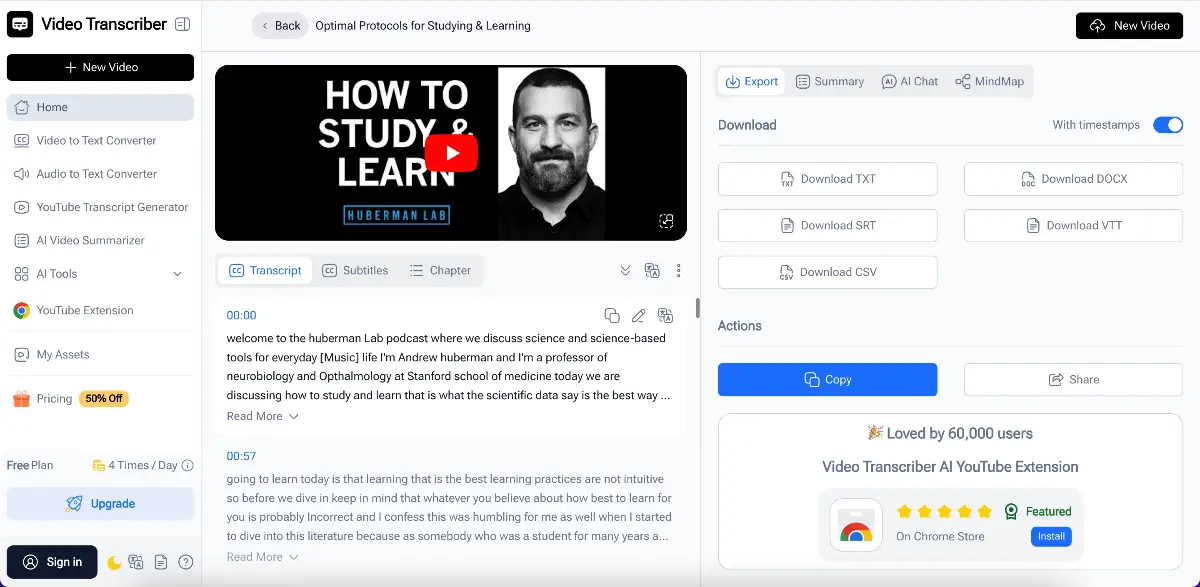This screenshot has height=587, width=1200.
Task: Copy the first transcript segment via copy icon
Action: 612,315
